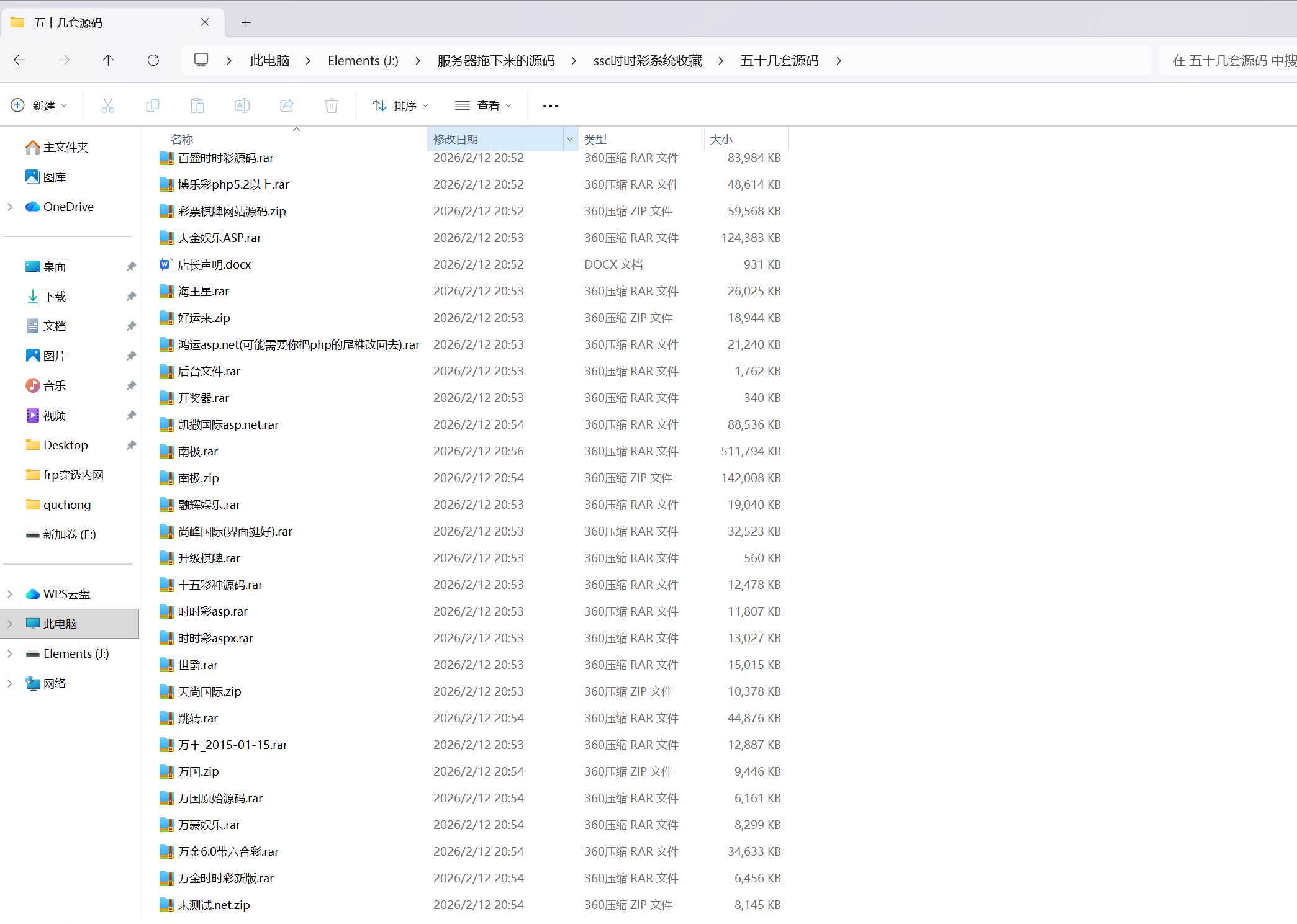Unpin 音乐 via its pin icon
Screen dimensions: 1297x924
tap(131, 385)
